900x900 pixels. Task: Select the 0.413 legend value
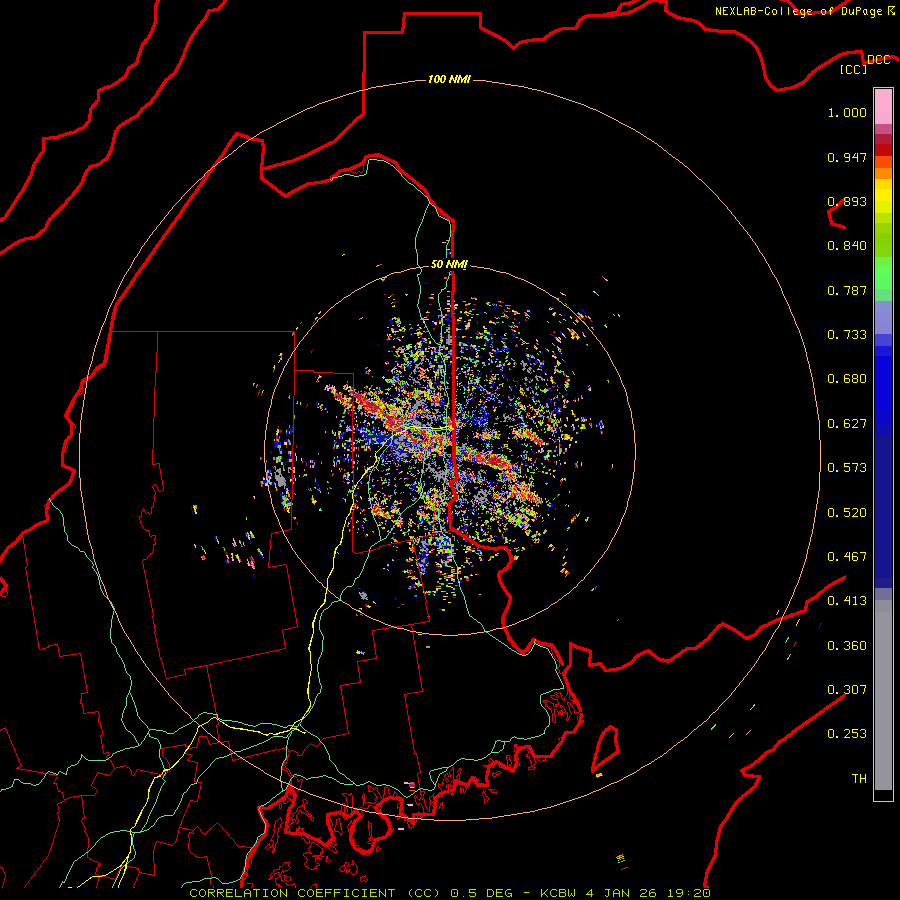click(x=847, y=601)
